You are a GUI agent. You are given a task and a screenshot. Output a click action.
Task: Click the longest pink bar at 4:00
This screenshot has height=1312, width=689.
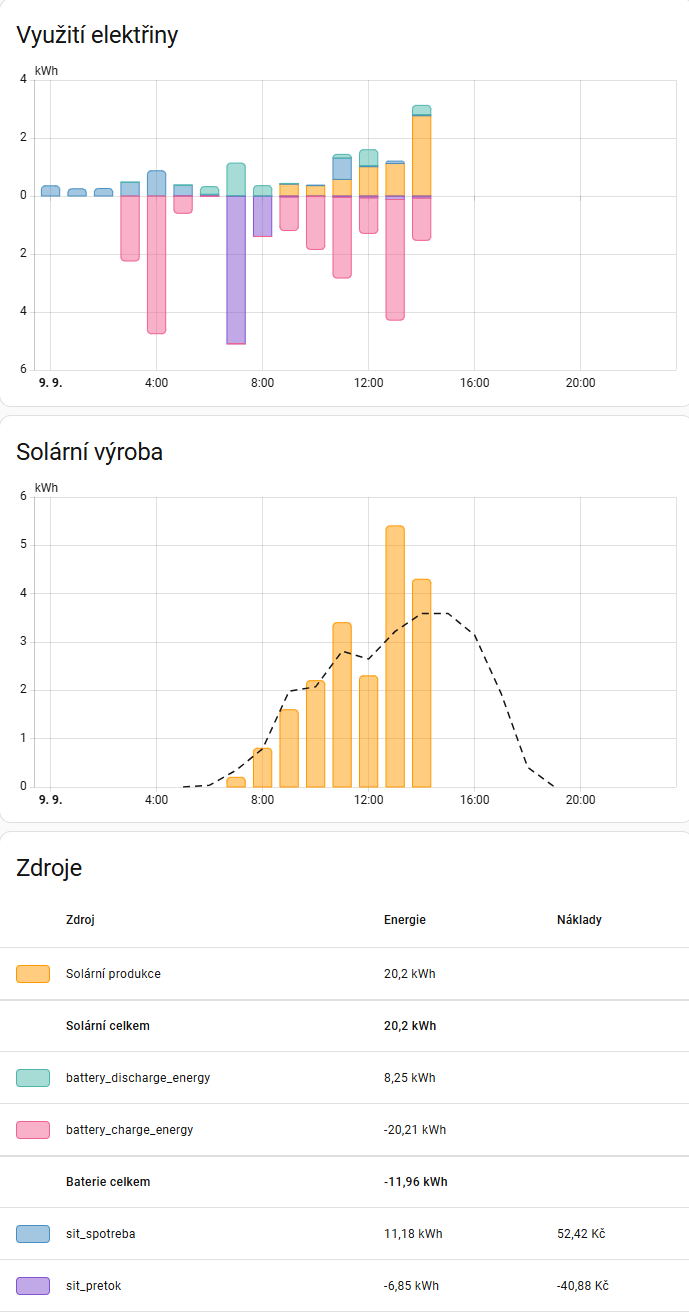[x=157, y=265]
